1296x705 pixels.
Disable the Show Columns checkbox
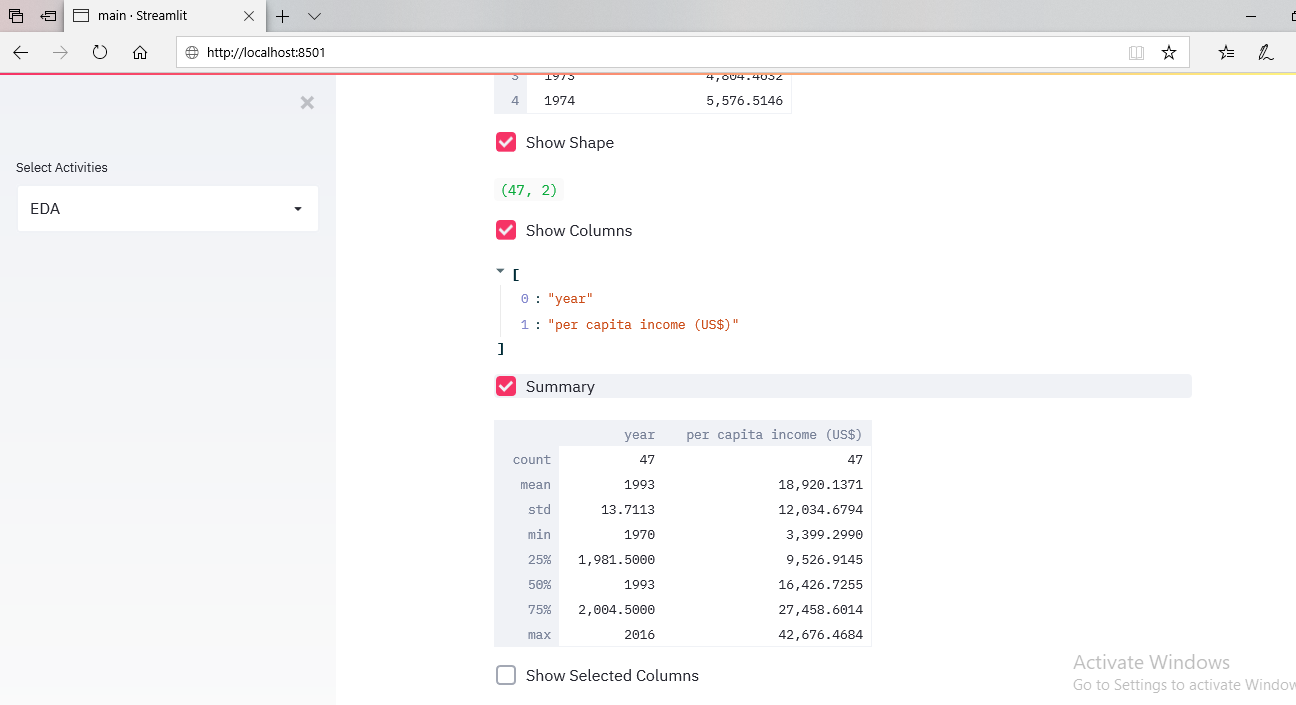coord(506,230)
